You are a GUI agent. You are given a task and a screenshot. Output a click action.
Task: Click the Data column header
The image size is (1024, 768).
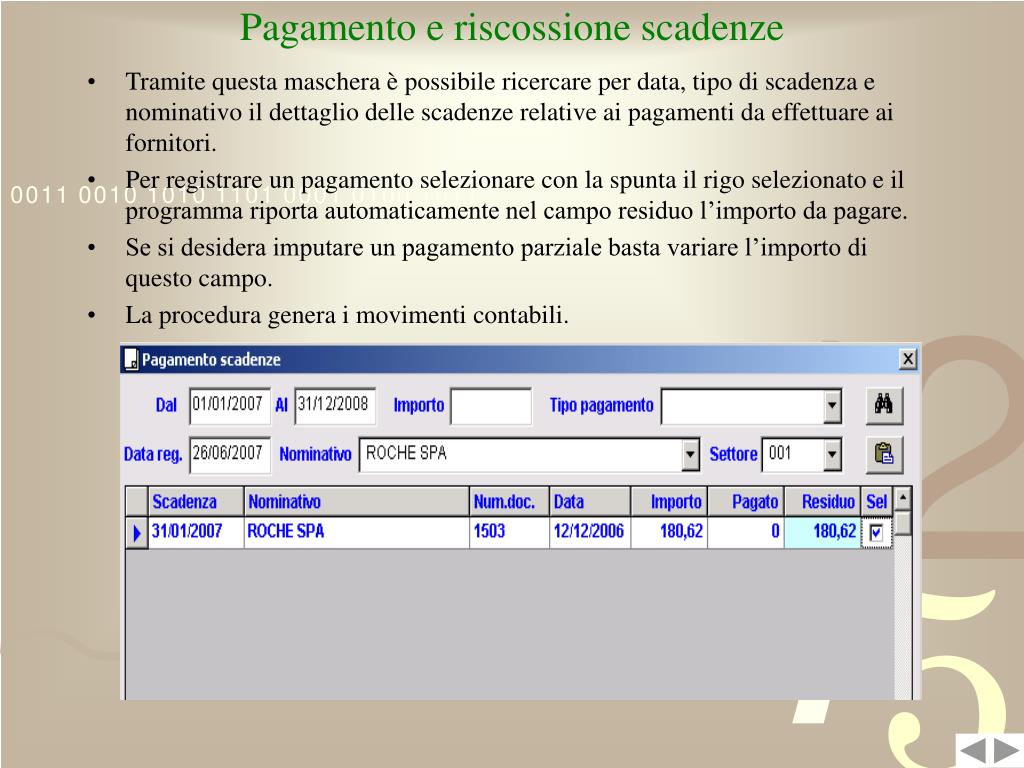[590, 502]
